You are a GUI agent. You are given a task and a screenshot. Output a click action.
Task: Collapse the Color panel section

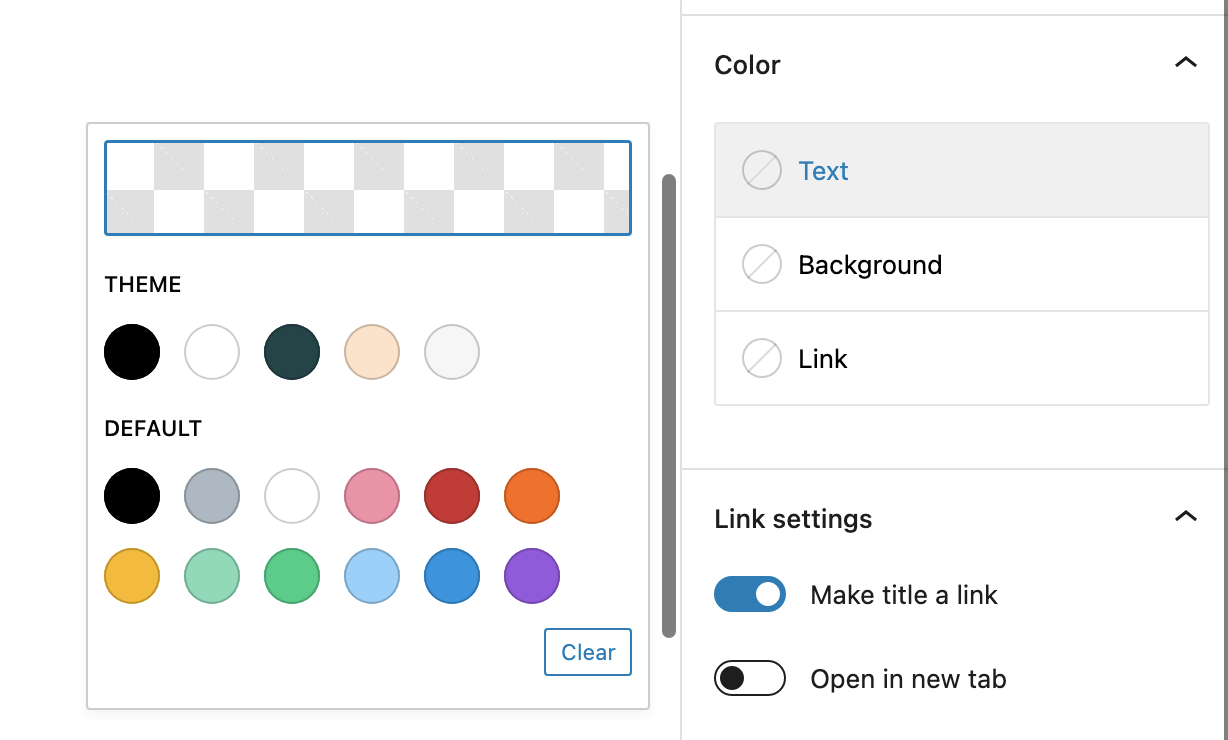[1185, 64]
